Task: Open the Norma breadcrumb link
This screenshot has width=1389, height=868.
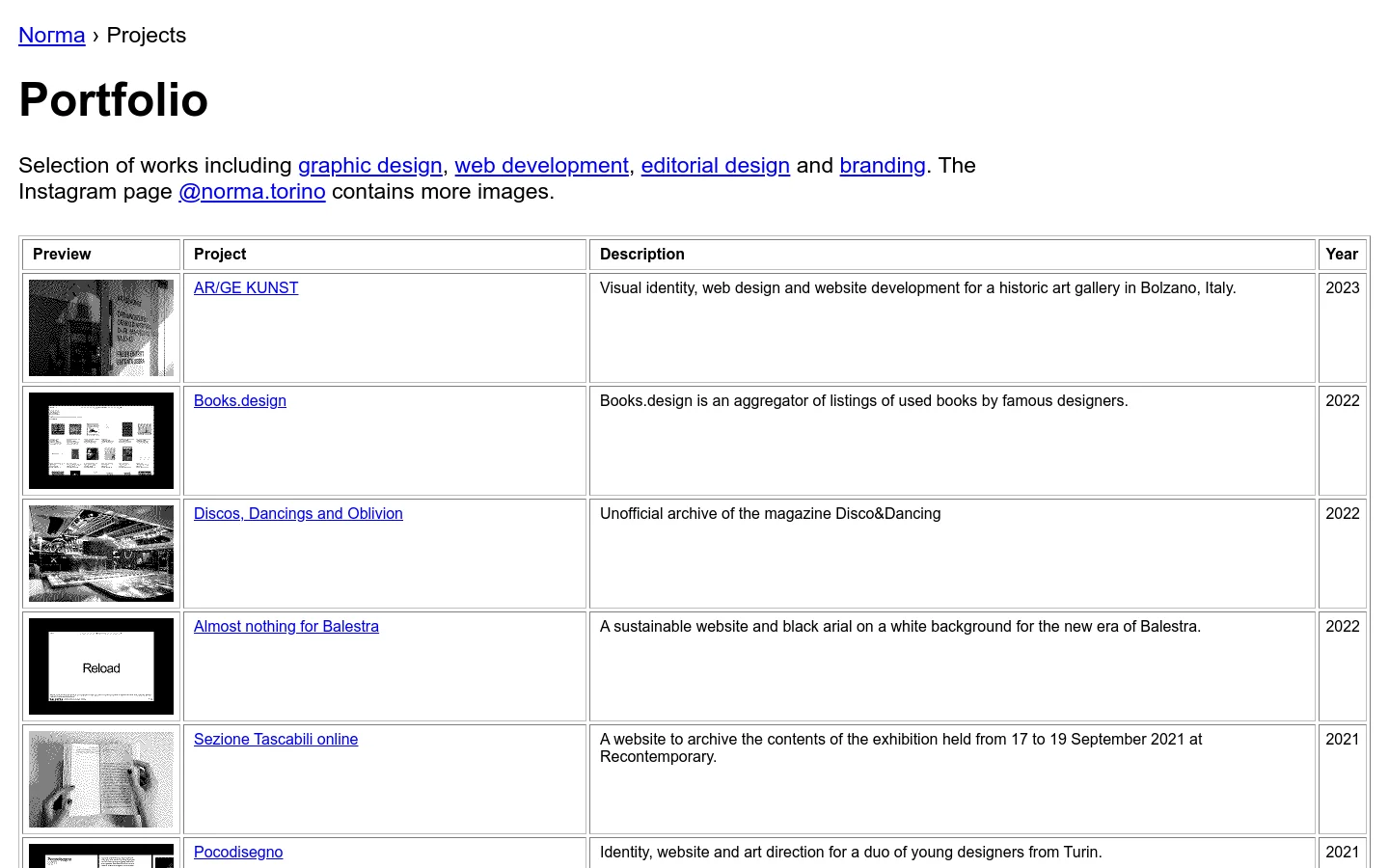Action: (52, 36)
